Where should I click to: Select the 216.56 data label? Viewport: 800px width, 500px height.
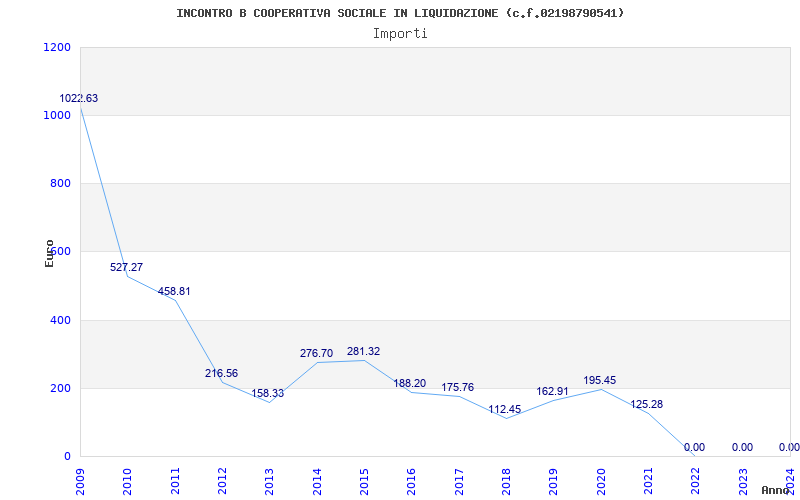[x=221, y=373]
